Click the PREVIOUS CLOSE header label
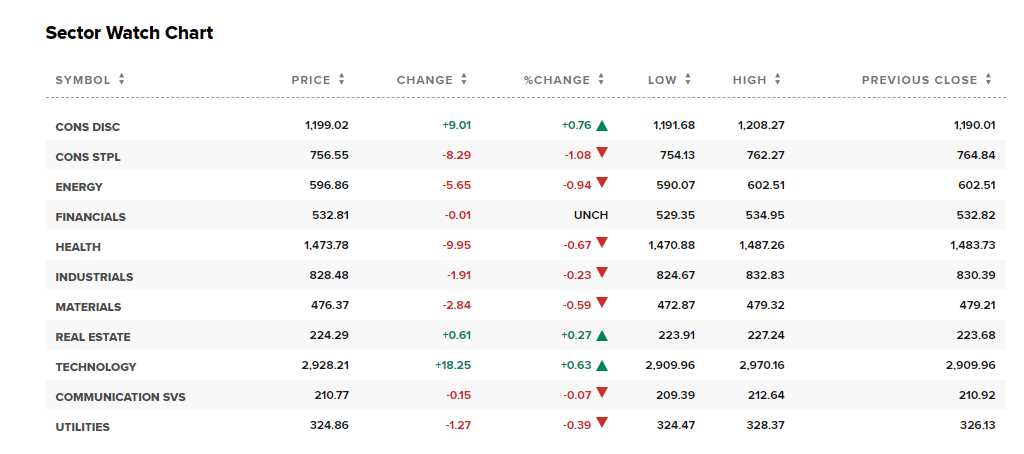This screenshot has width=1024, height=454. point(920,80)
